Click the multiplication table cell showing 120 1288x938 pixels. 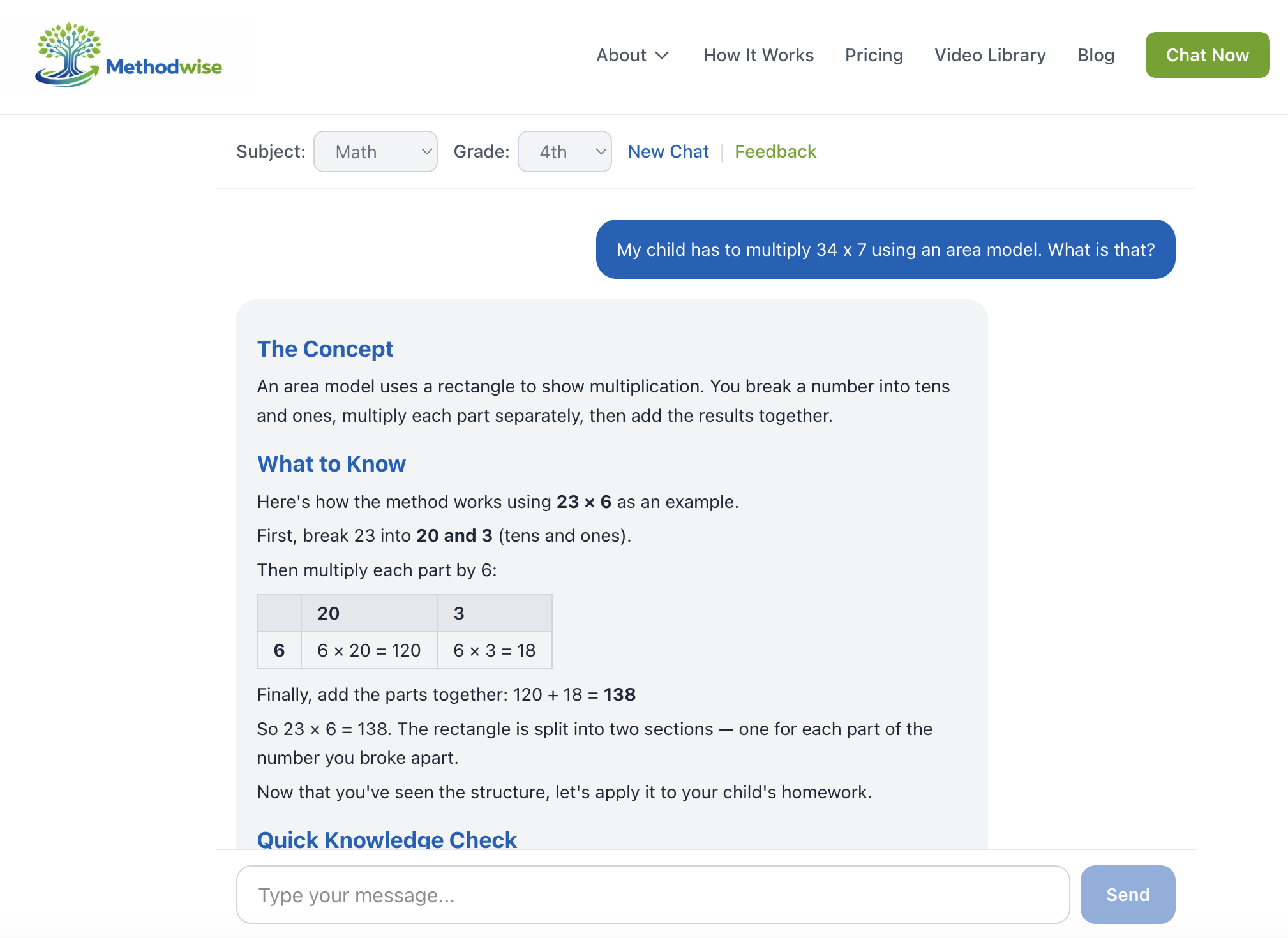pos(368,650)
